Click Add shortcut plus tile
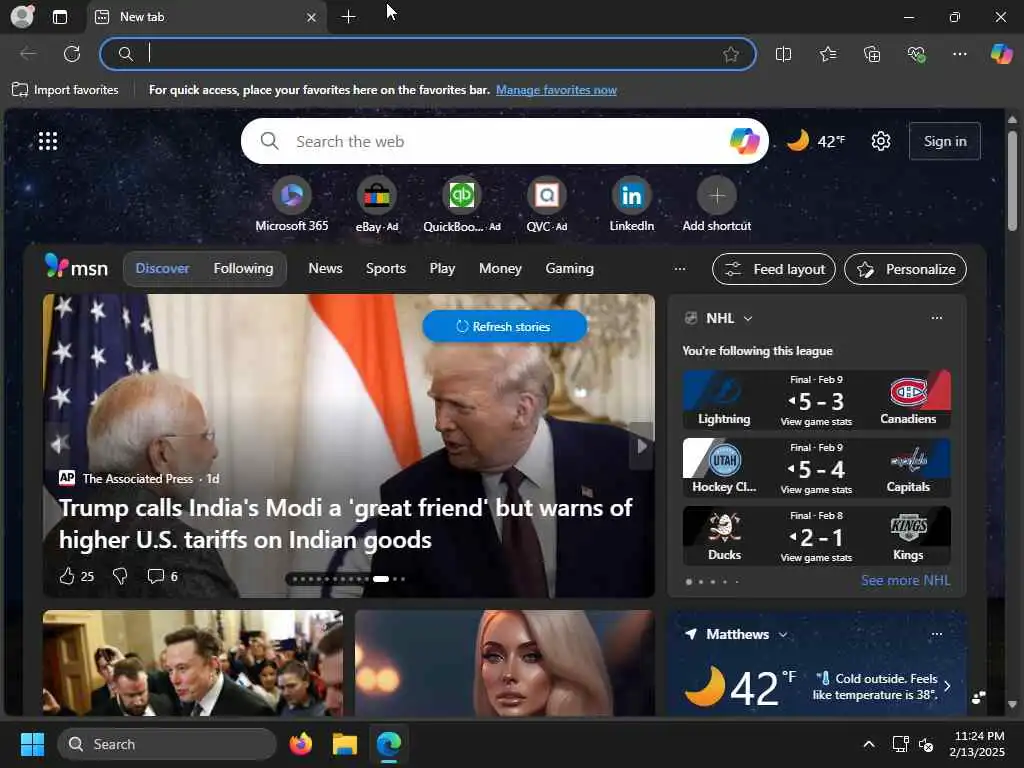Image resolution: width=1024 pixels, height=768 pixels. [716, 204]
